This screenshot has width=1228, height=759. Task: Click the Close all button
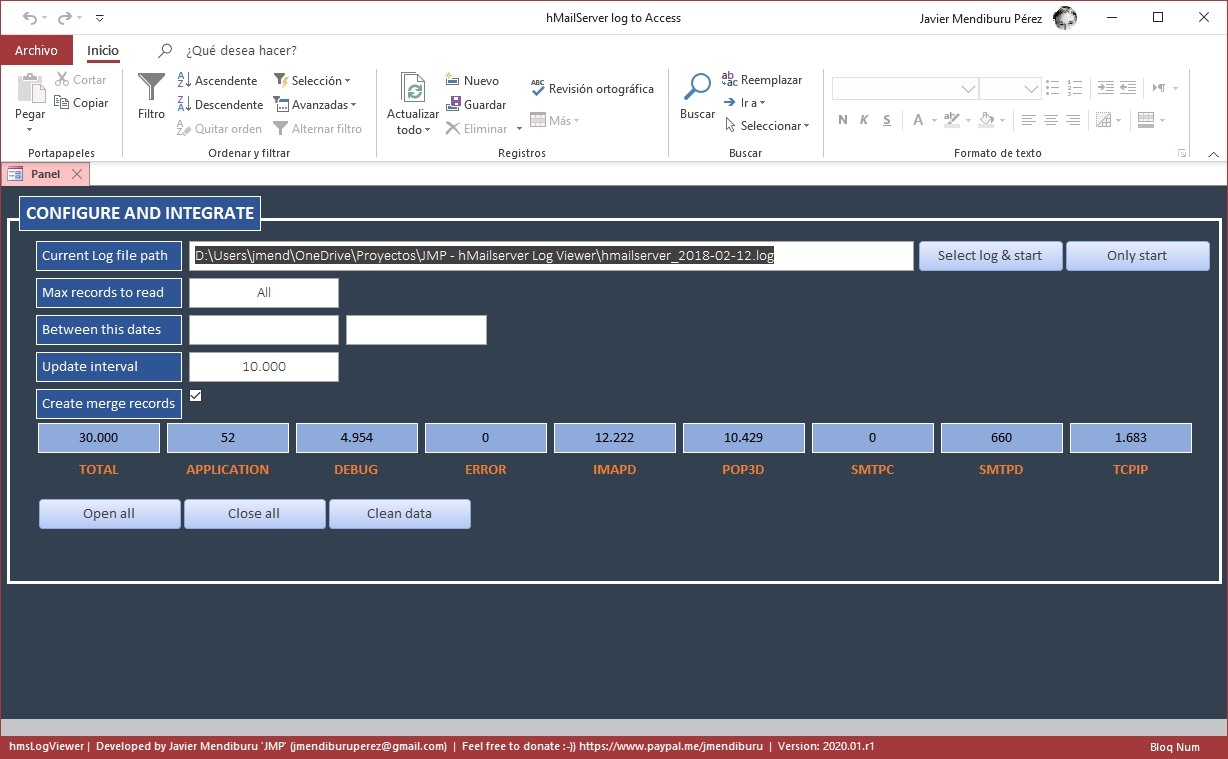point(254,514)
